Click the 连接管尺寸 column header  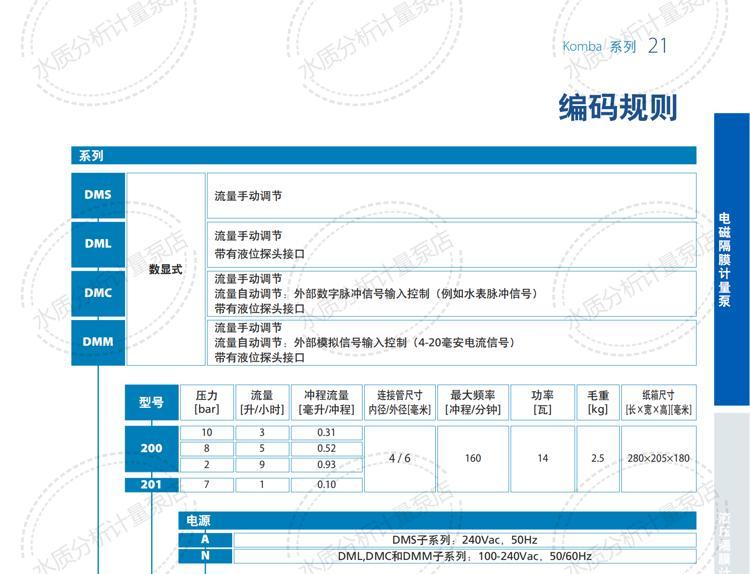pyautogui.click(x=400, y=402)
